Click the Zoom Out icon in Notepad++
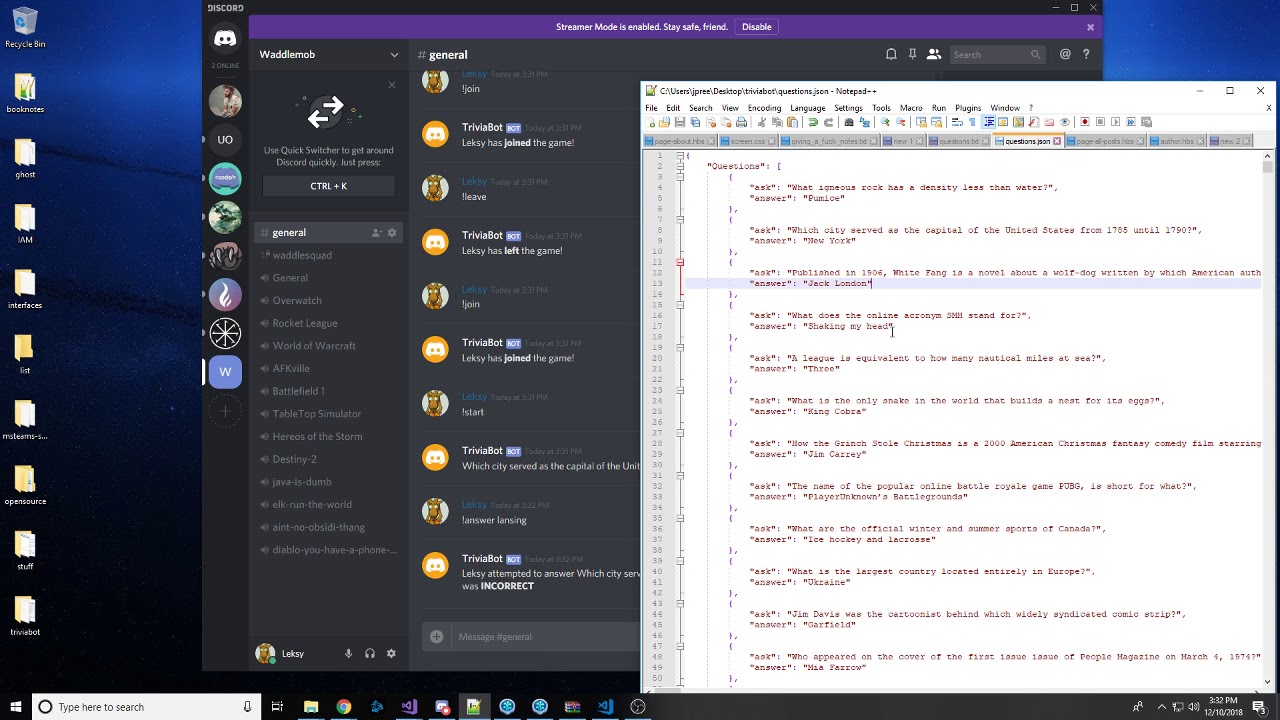Viewport: 1280px width, 720px height. [901, 122]
